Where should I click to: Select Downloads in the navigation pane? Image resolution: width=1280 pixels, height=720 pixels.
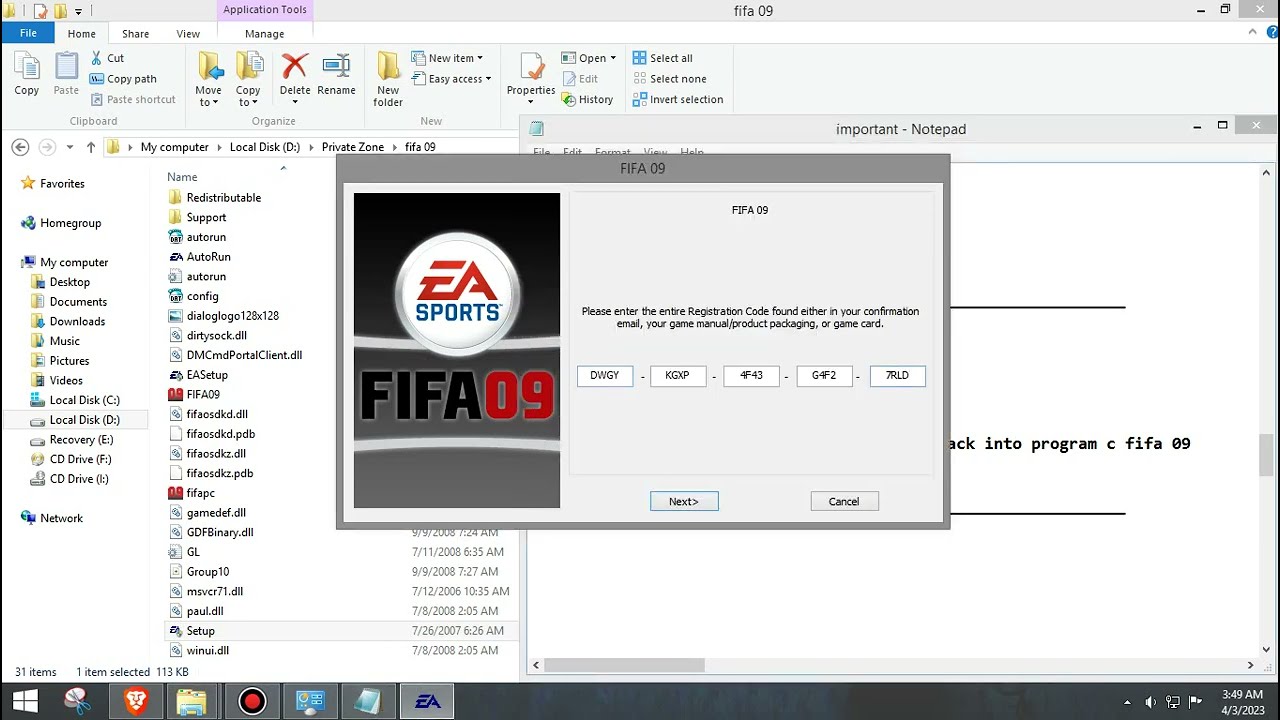77,321
